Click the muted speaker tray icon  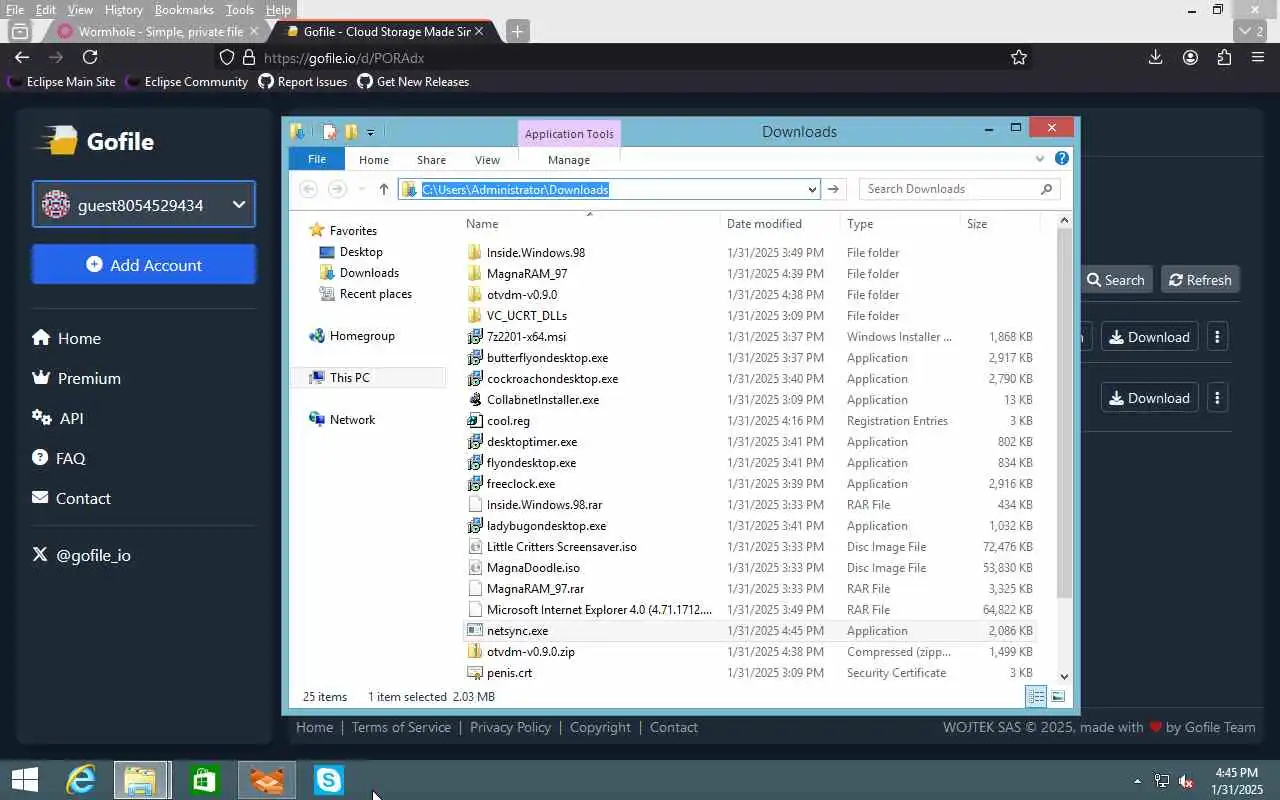coord(1186,781)
